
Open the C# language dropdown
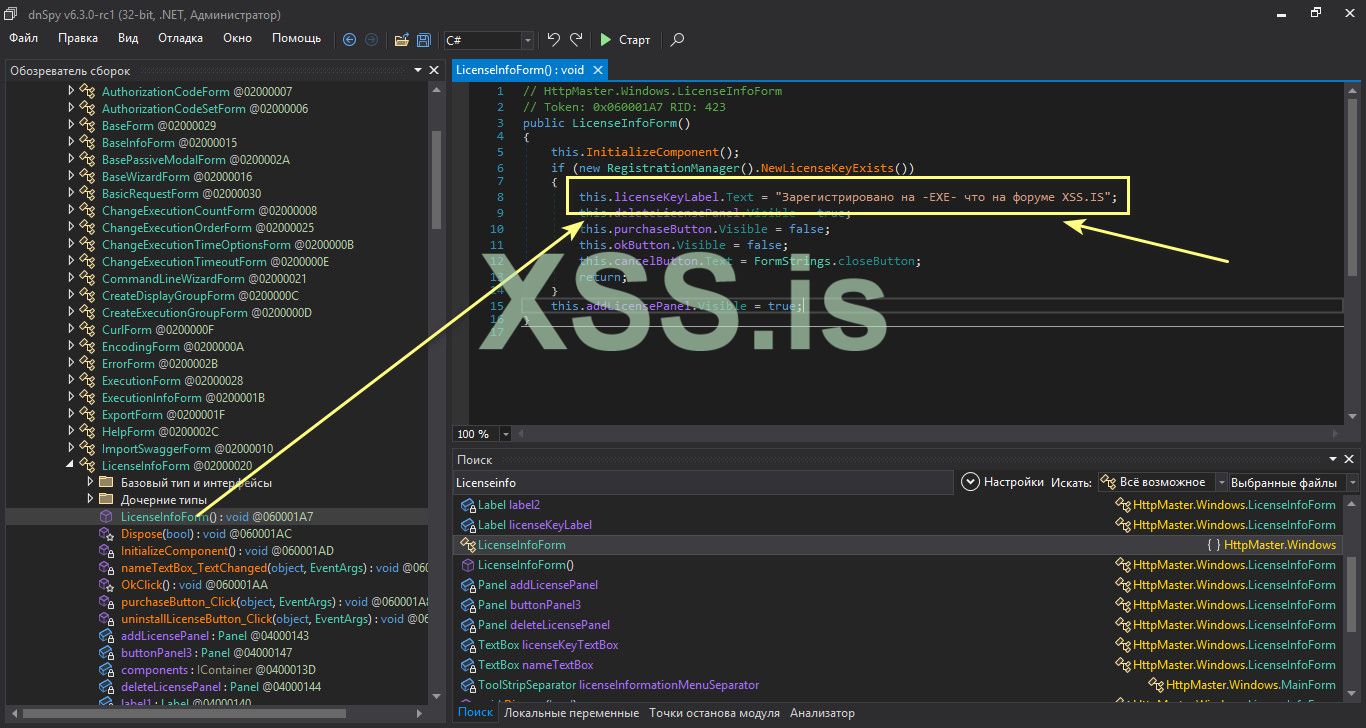pos(527,41)
